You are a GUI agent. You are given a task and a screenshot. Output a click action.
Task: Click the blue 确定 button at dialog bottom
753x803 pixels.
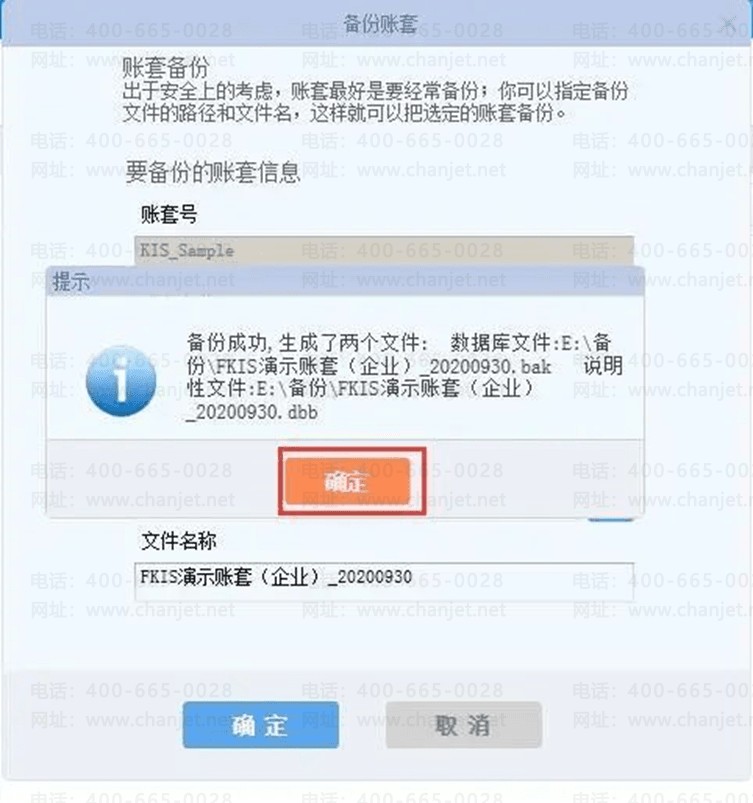point(261,725)
